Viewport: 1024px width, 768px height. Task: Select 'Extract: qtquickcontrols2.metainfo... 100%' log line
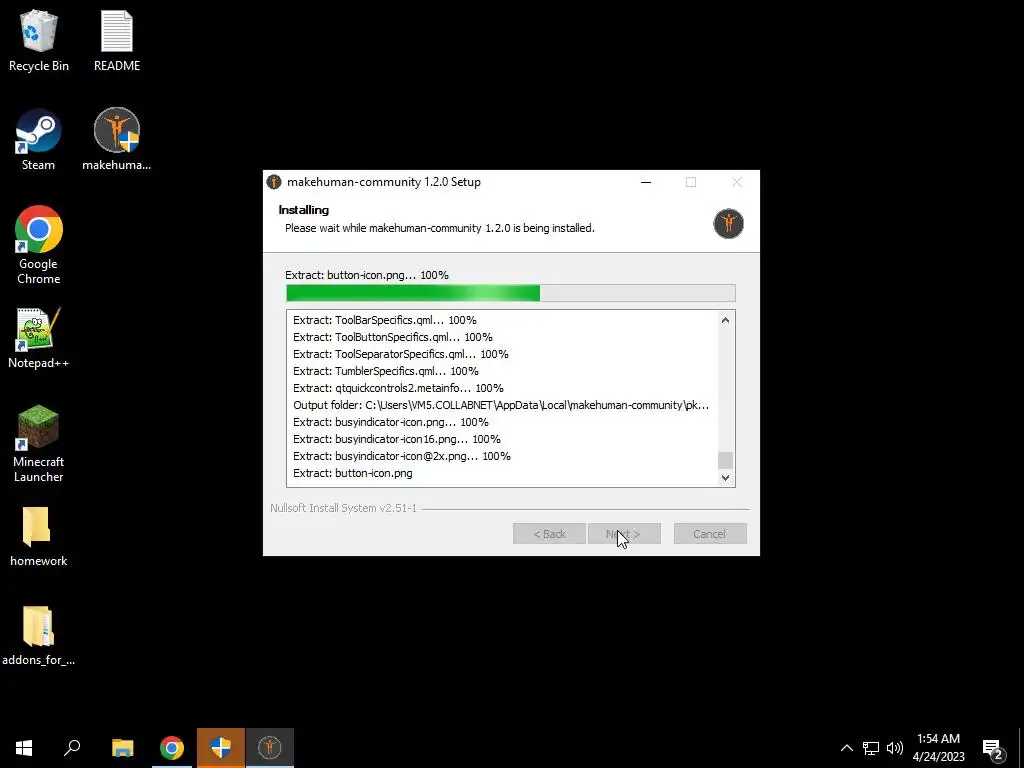tap(398, 388)
